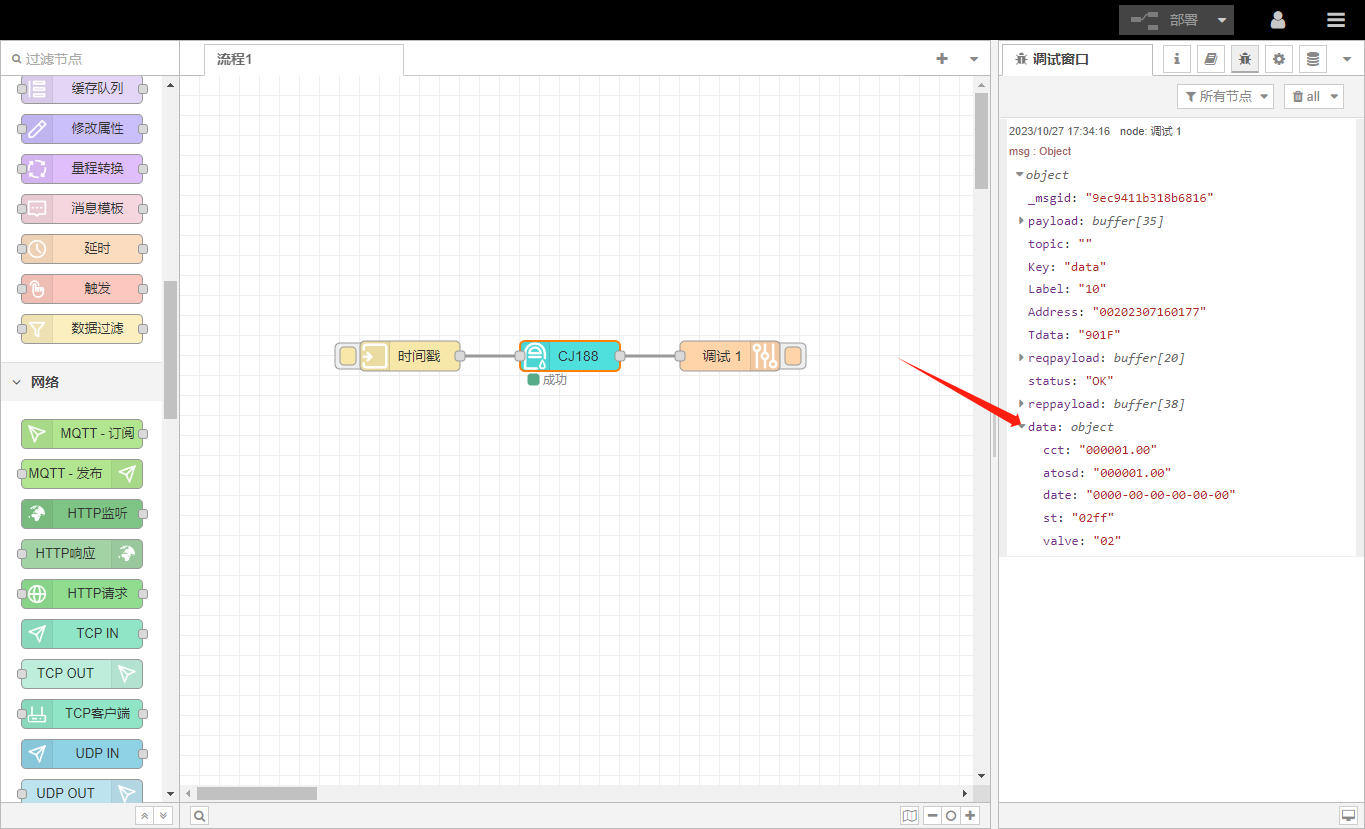Toggle the 调试 1 debug node output button
The width and height of the screenshot is (1365, 829).
[793, 356]
